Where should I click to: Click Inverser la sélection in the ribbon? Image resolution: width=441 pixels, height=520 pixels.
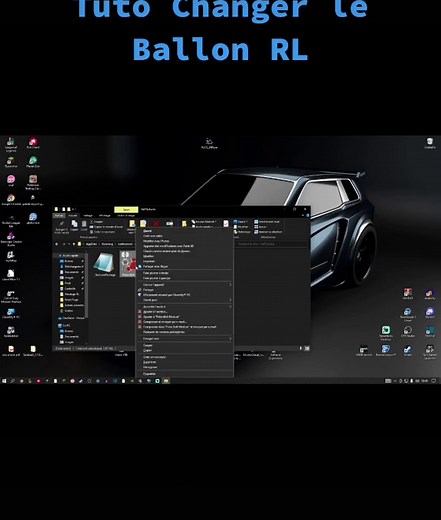pyautogui.click(x=269, y=232)
